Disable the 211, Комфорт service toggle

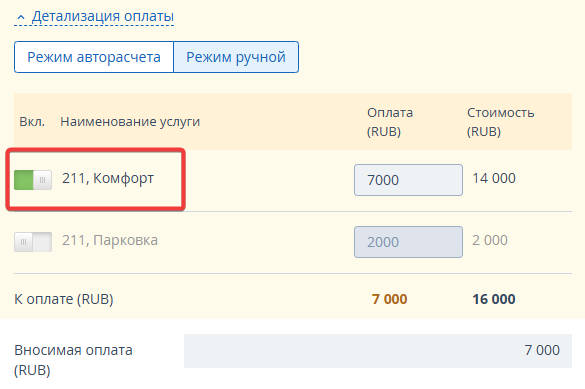(33, 180)
